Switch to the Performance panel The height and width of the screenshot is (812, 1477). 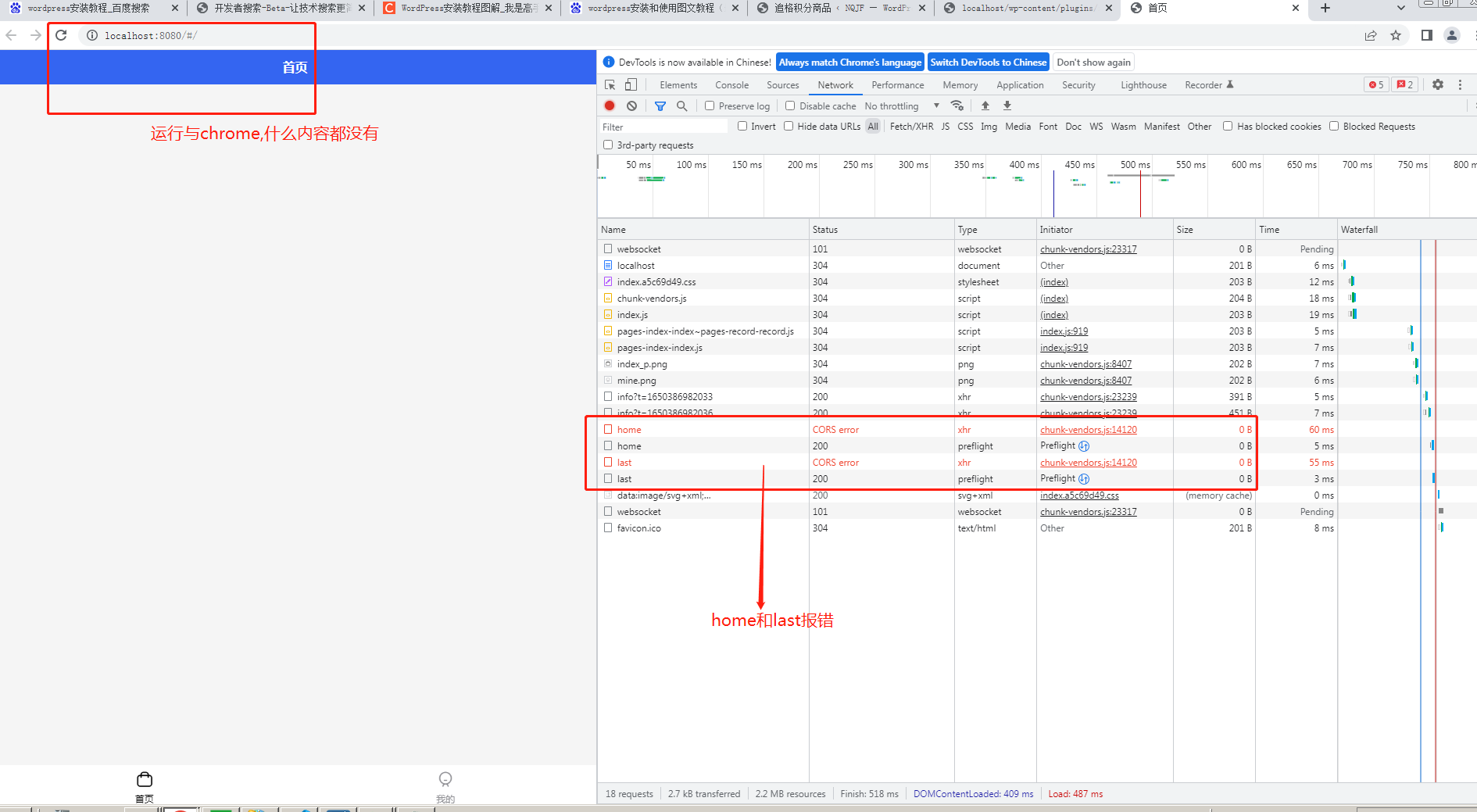click(897, 84)
